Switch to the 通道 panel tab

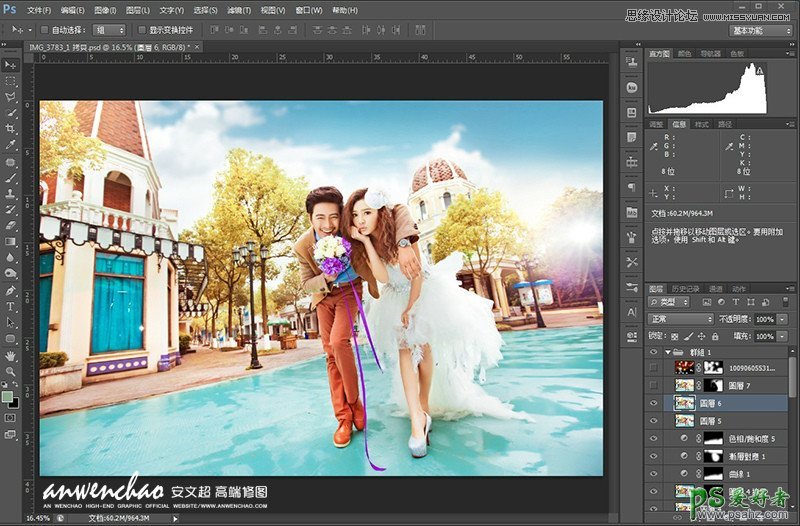(715, 288)
